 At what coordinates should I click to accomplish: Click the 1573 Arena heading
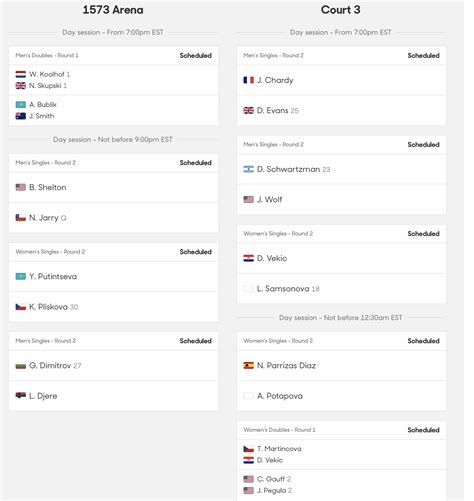point(113,10)
